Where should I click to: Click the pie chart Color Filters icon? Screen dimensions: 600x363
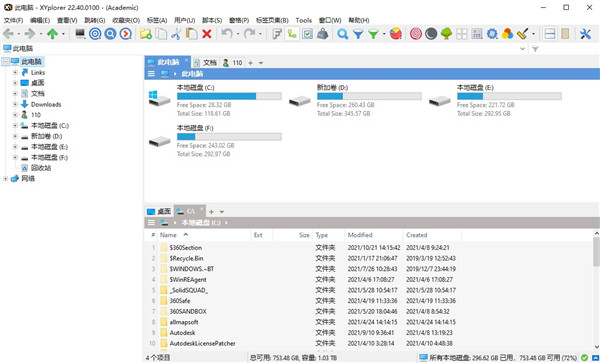click(396, 34)
